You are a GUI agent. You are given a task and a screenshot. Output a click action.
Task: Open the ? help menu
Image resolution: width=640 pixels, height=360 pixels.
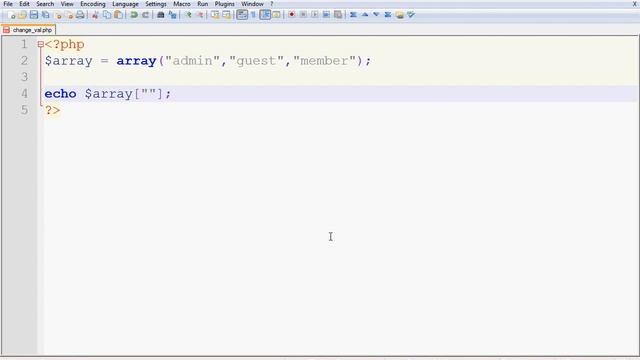(x=271, y=4)
